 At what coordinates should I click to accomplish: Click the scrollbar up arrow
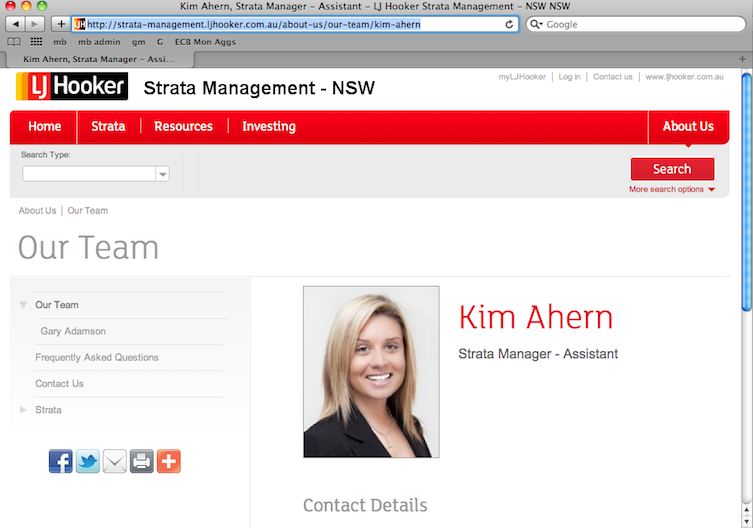coord(746,509)
